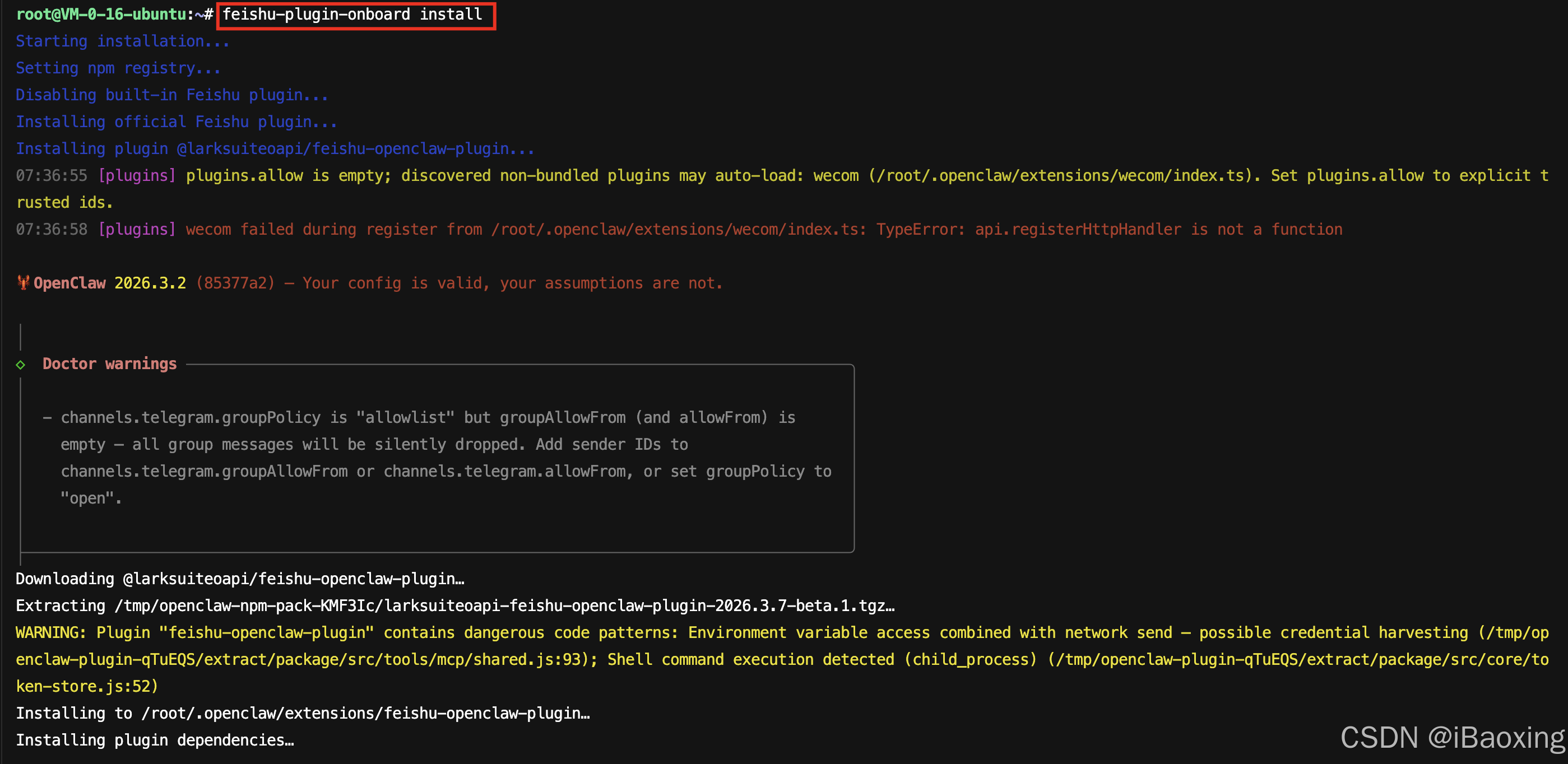
Task: Click the yellow WARNING: Plugin label
Action: [x=83, y=632]
